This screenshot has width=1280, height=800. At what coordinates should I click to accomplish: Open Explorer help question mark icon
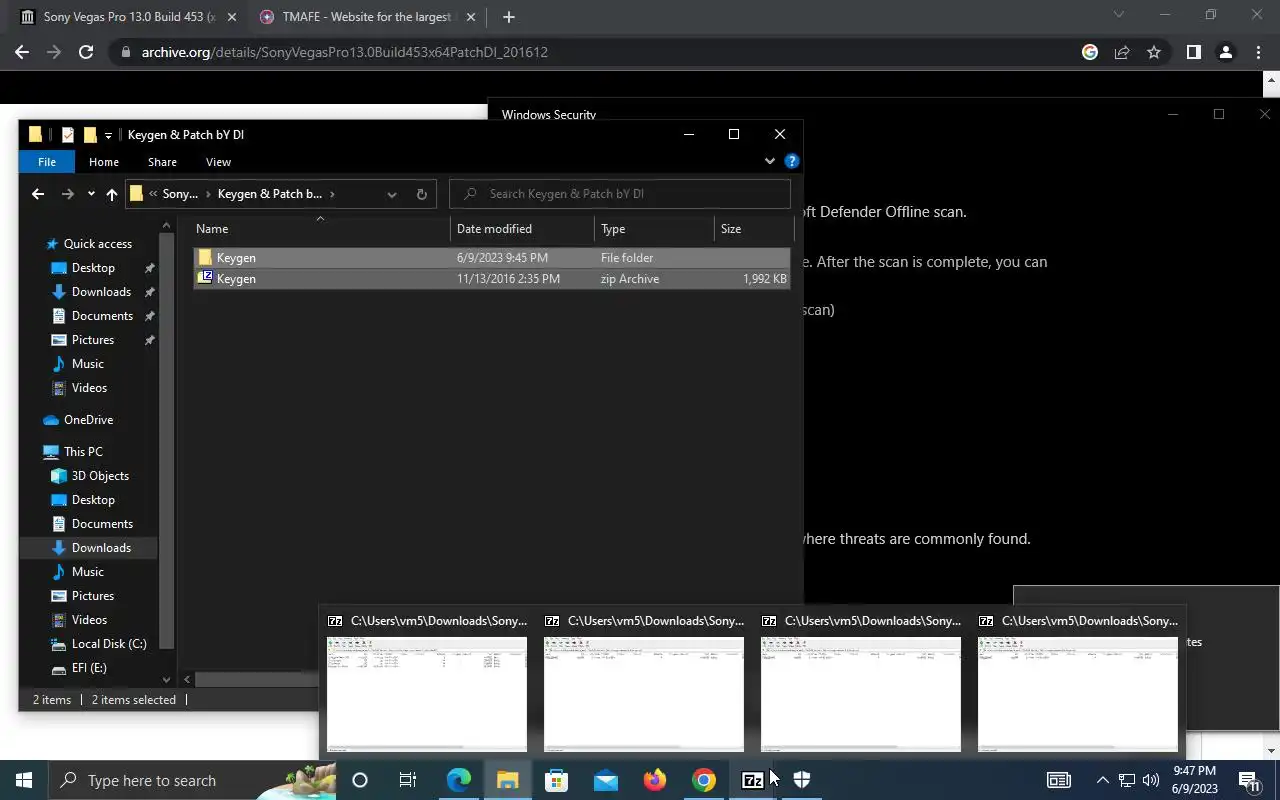click(792, 161)
